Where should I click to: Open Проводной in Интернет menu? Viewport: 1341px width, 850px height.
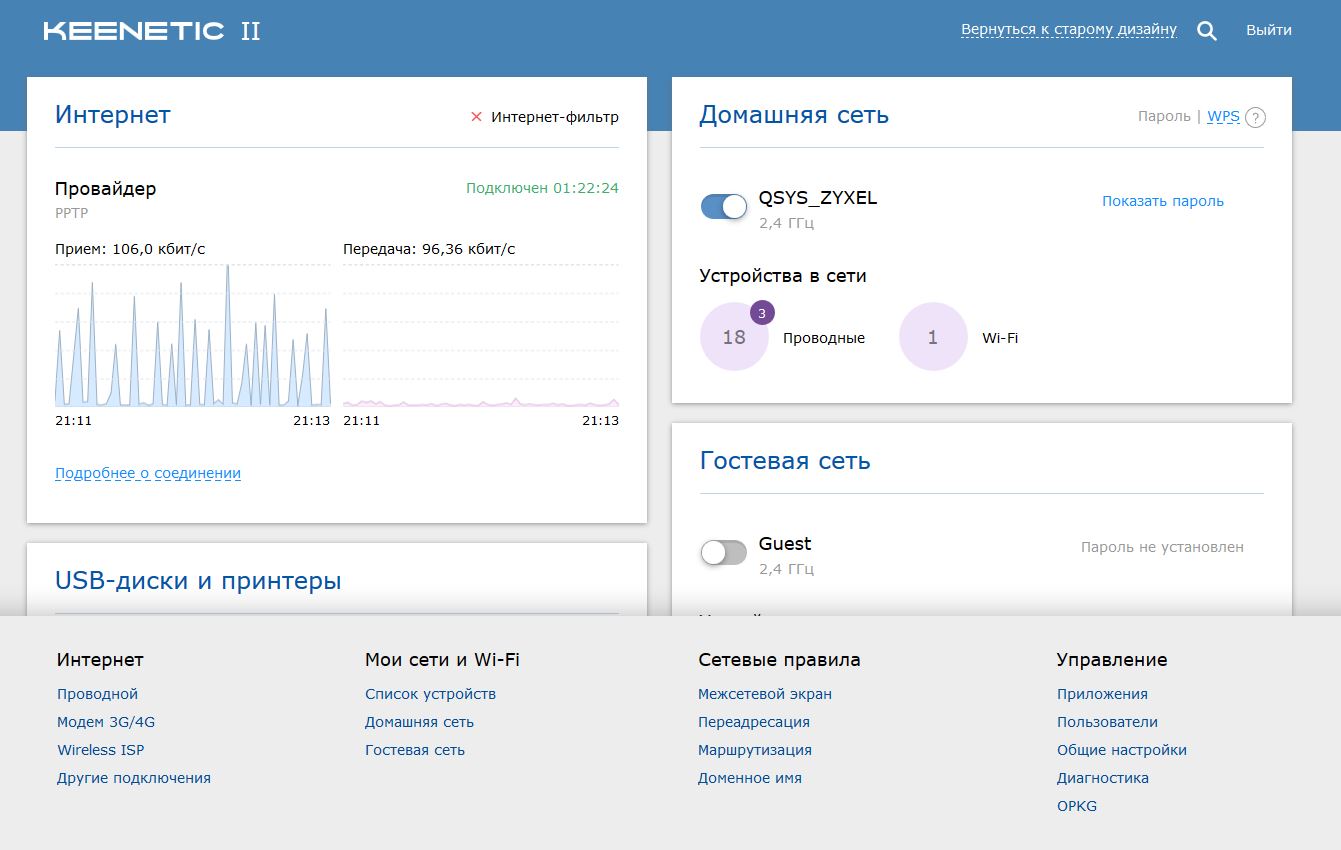(97, 694)
